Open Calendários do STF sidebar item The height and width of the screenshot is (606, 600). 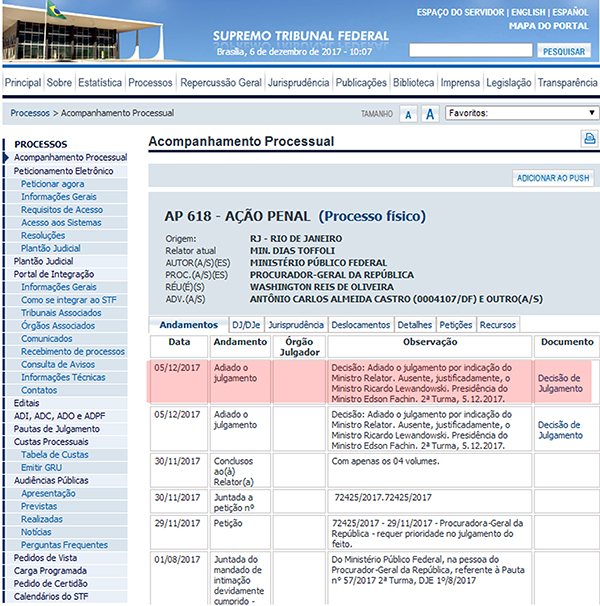coord(51,596)
